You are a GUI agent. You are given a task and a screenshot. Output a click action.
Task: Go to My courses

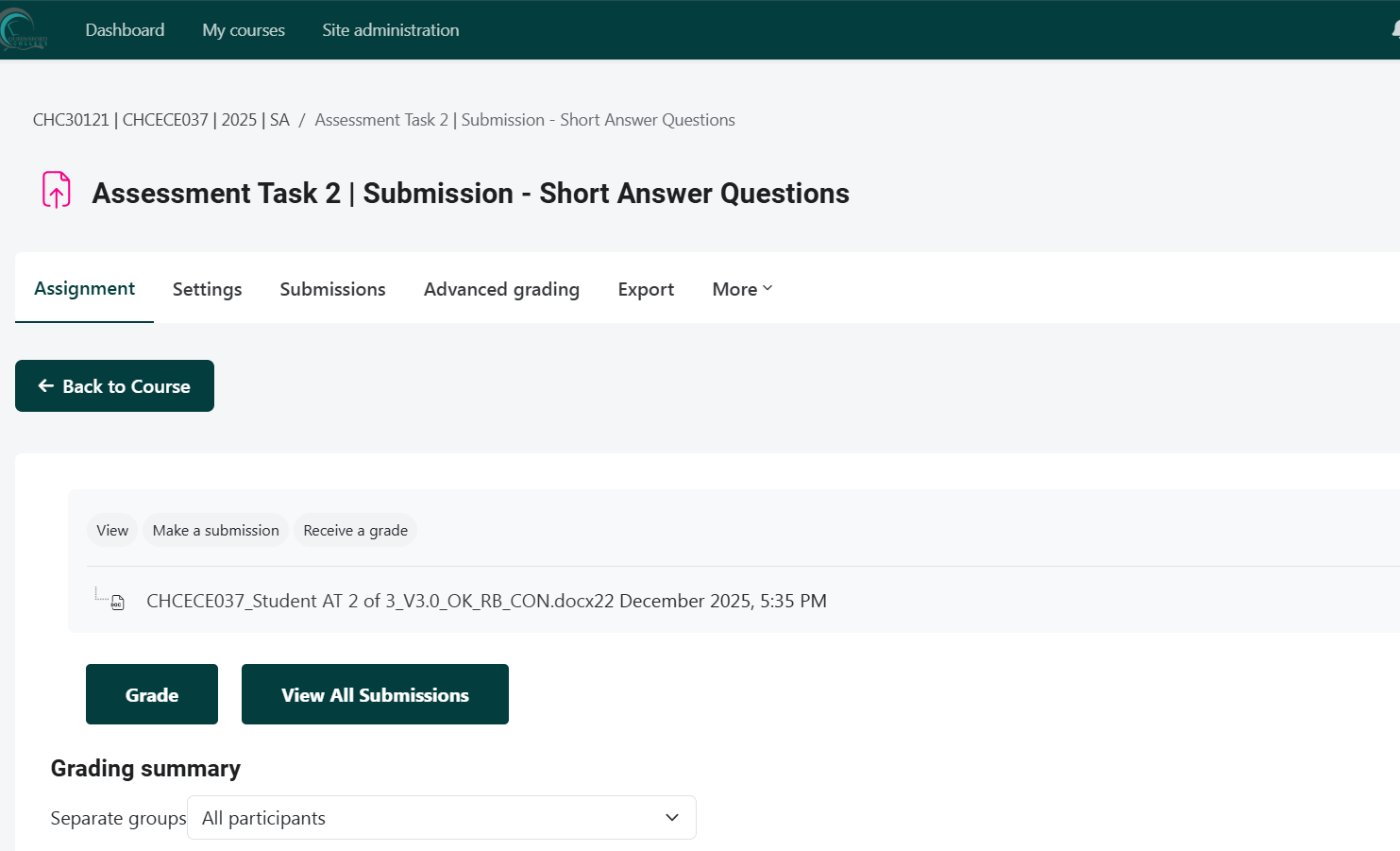click(x=244, y=30)
